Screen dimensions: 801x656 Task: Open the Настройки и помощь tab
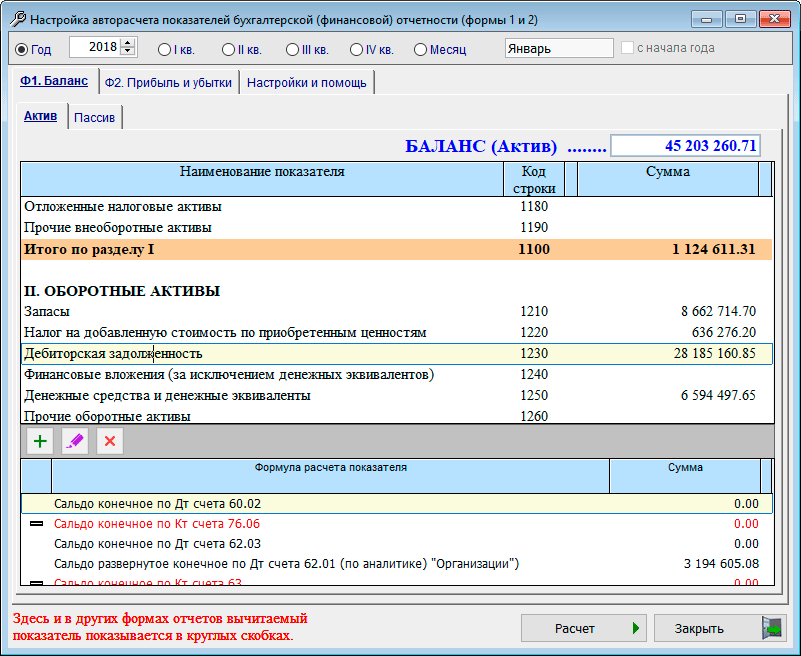(307, 83)
